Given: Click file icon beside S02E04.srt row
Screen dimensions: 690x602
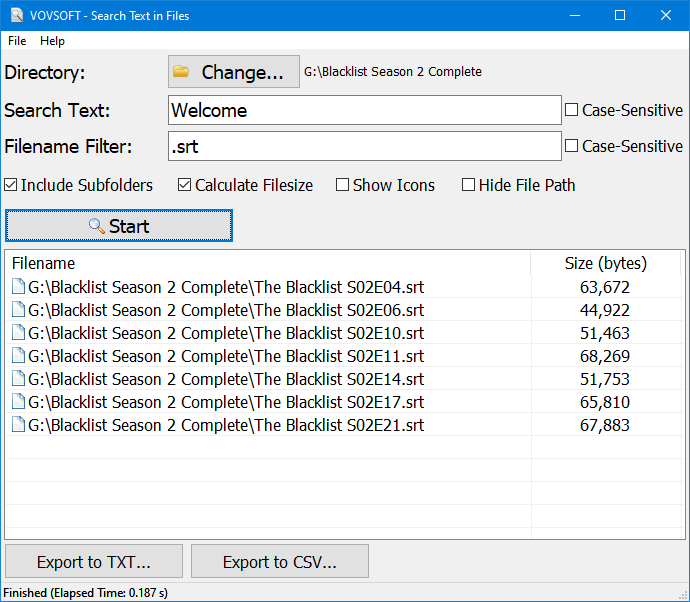Looking at the screenshot, I should click(18, 286).
